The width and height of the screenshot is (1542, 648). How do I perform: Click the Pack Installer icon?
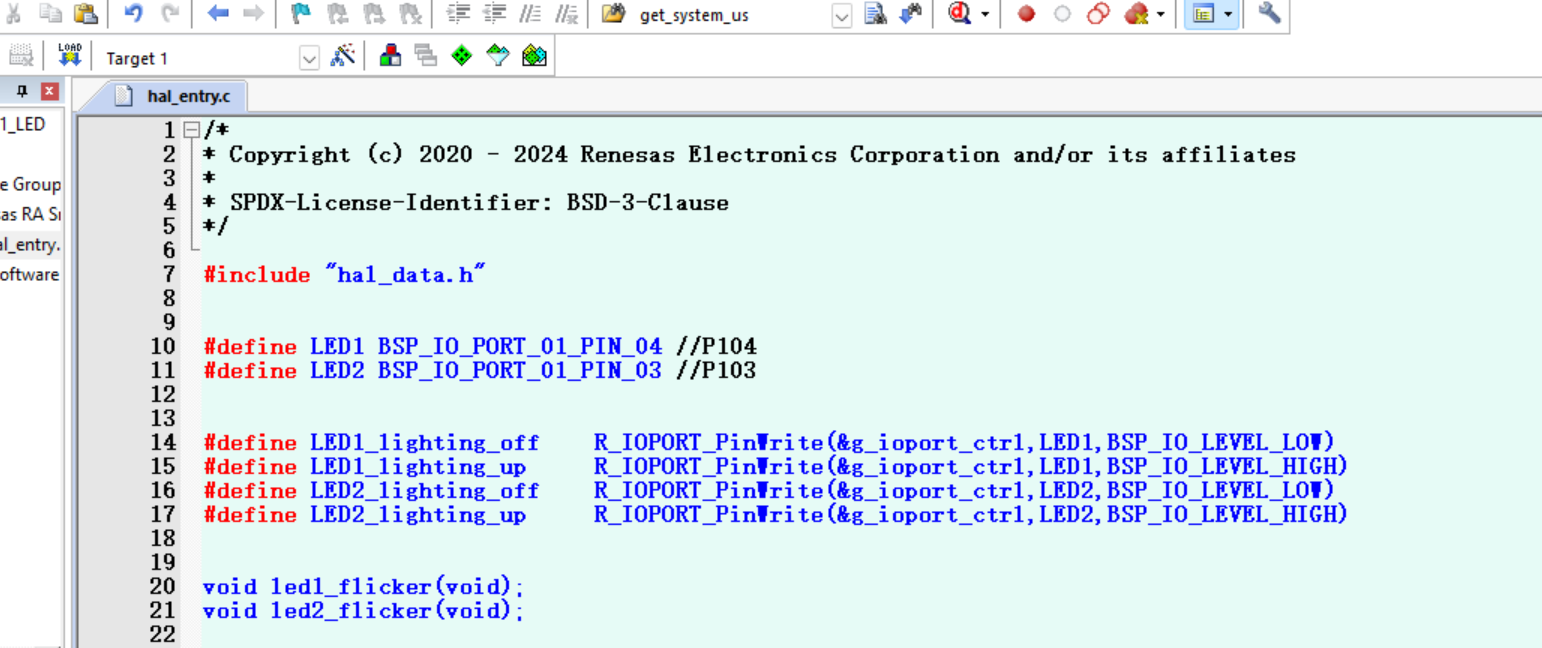coord(534,56)
